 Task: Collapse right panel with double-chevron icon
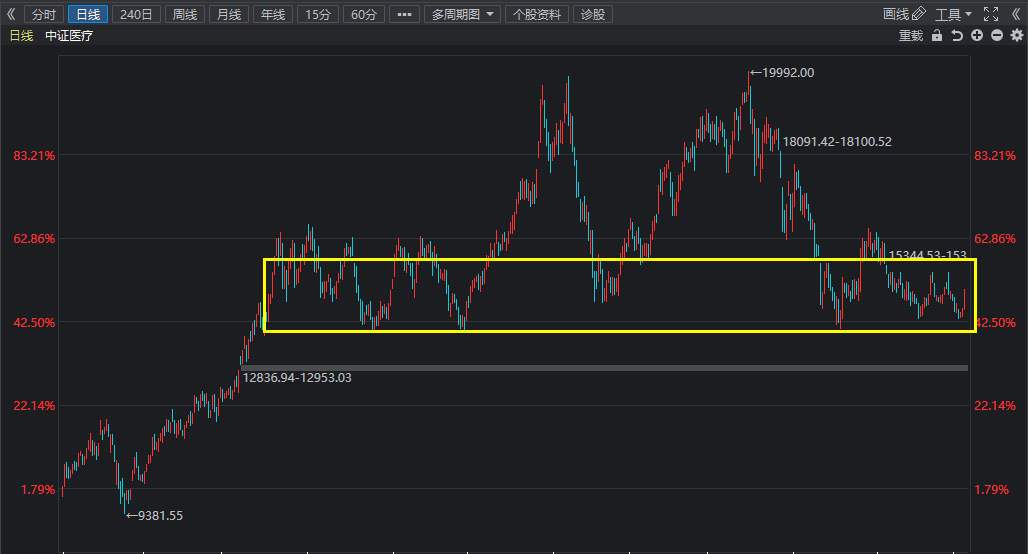(1016, 14)
